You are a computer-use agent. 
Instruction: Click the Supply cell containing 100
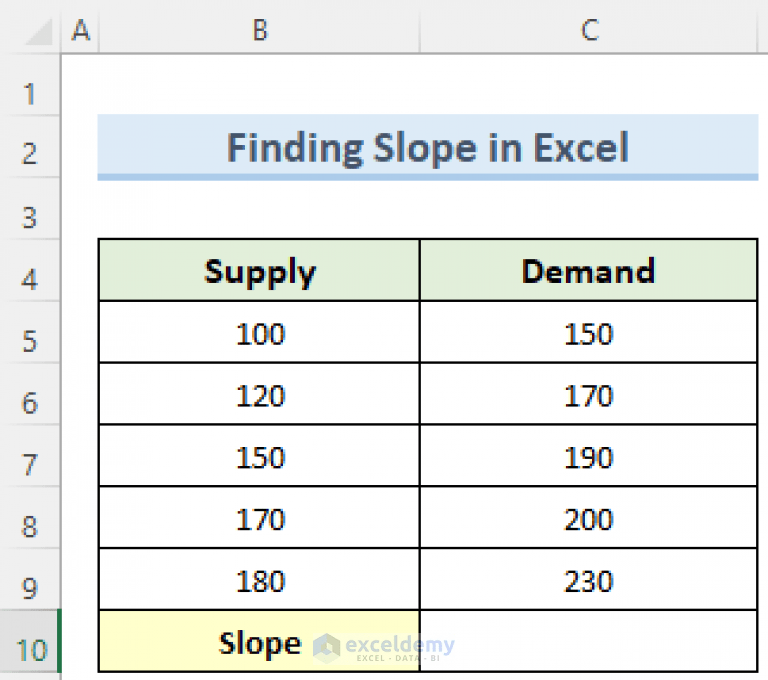pos(259,333)
